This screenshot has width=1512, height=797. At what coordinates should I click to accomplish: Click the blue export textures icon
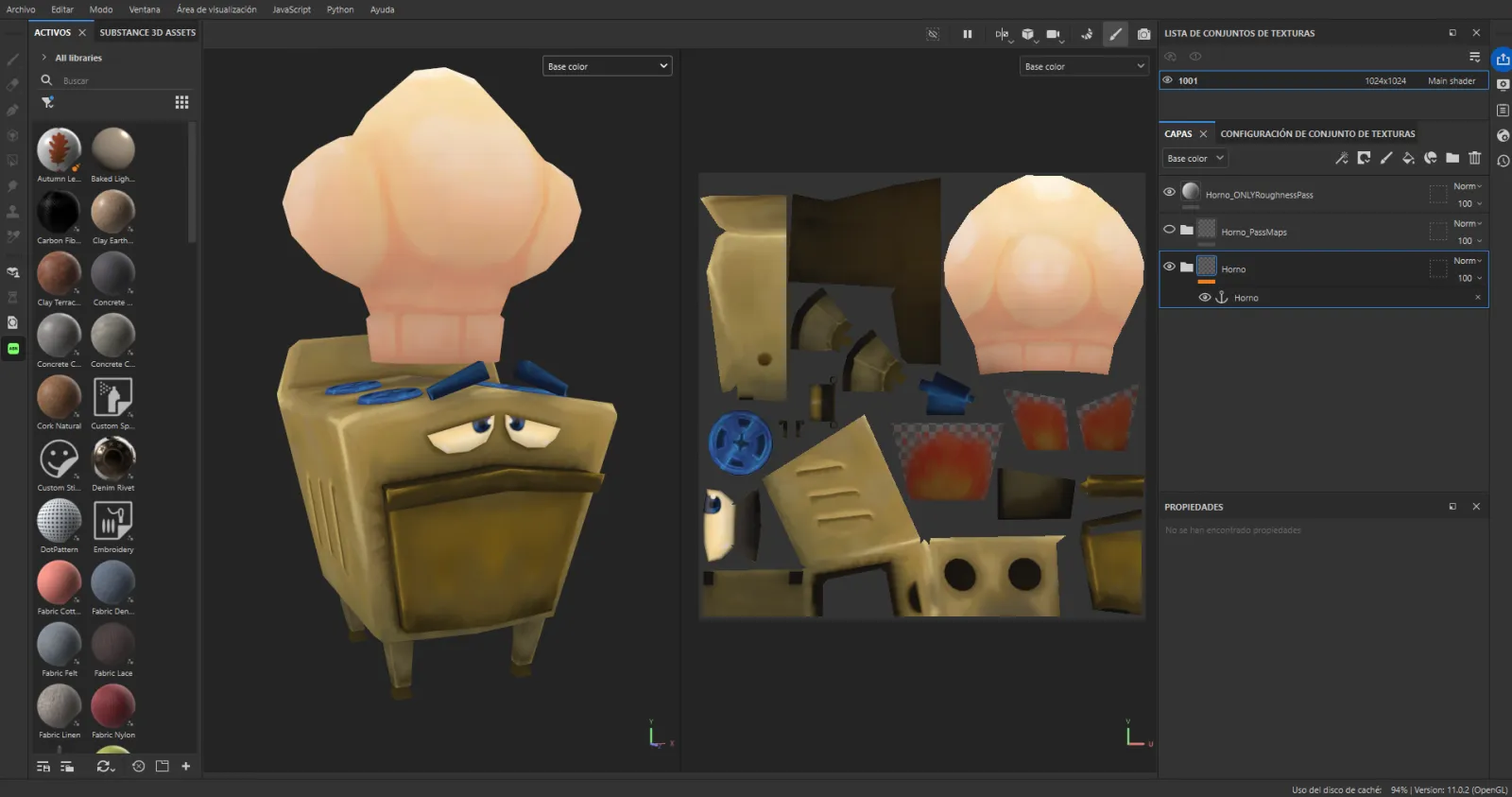(1502, 60)
